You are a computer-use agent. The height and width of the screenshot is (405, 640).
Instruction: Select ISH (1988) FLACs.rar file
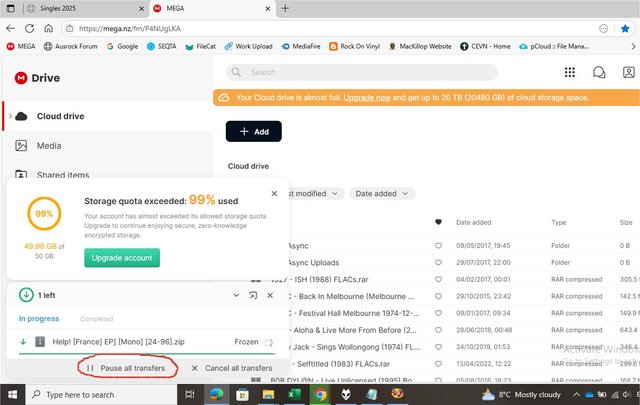point(463,279)
